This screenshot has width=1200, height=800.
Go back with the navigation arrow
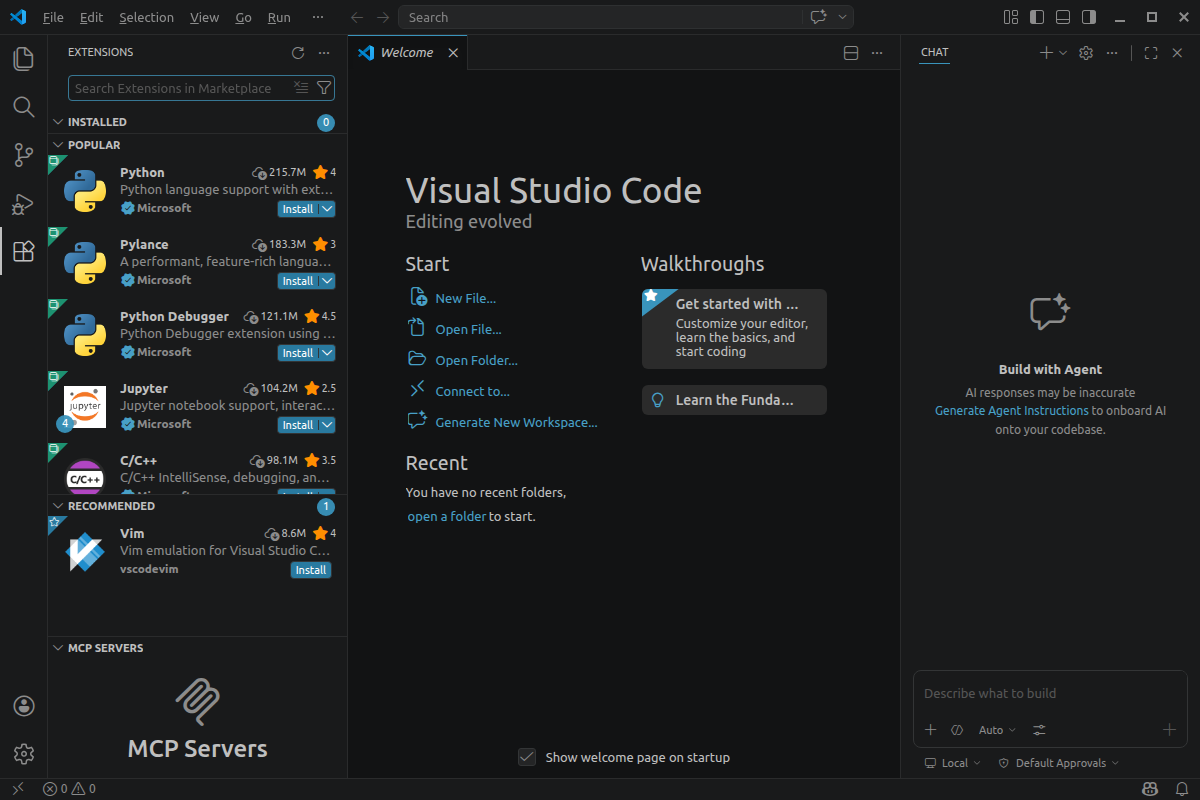click(357, 17)
